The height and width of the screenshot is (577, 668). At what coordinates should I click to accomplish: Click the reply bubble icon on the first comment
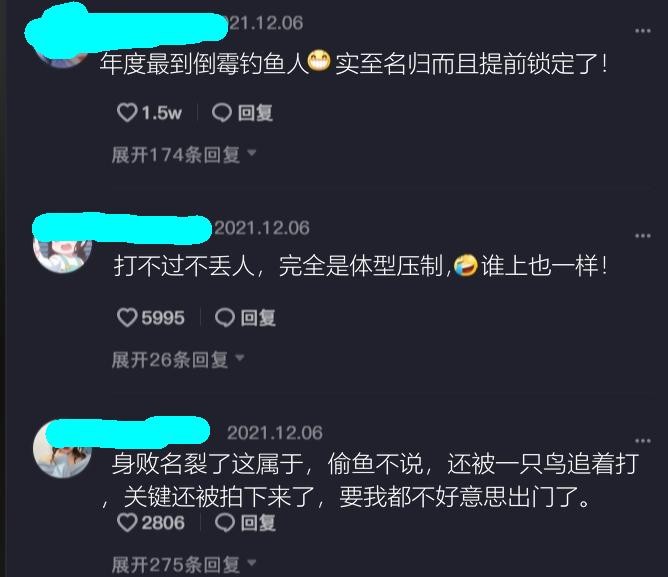coord(222,113)
